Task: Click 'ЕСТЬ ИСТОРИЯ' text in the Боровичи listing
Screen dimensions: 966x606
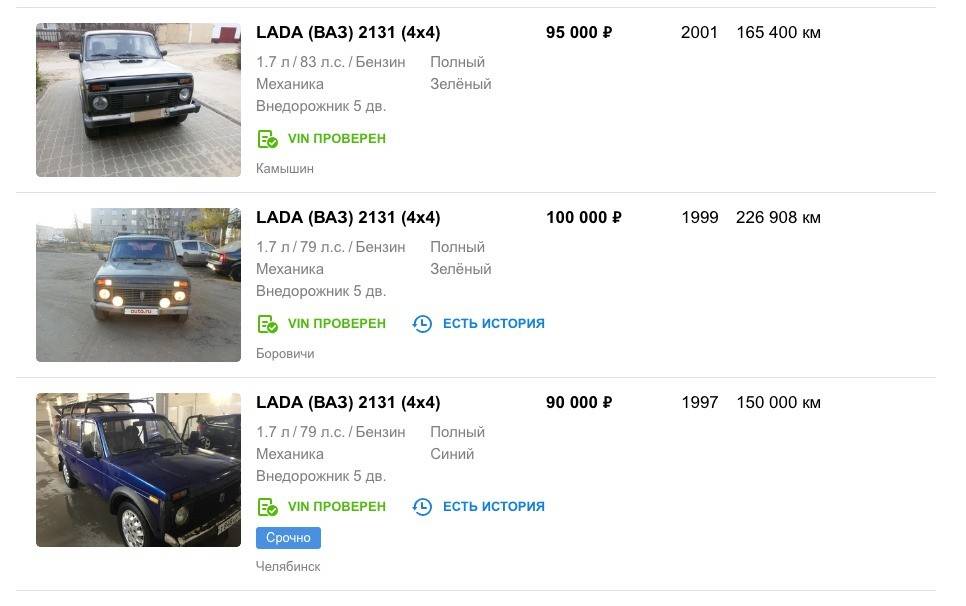Action: [x=493, y=324]
